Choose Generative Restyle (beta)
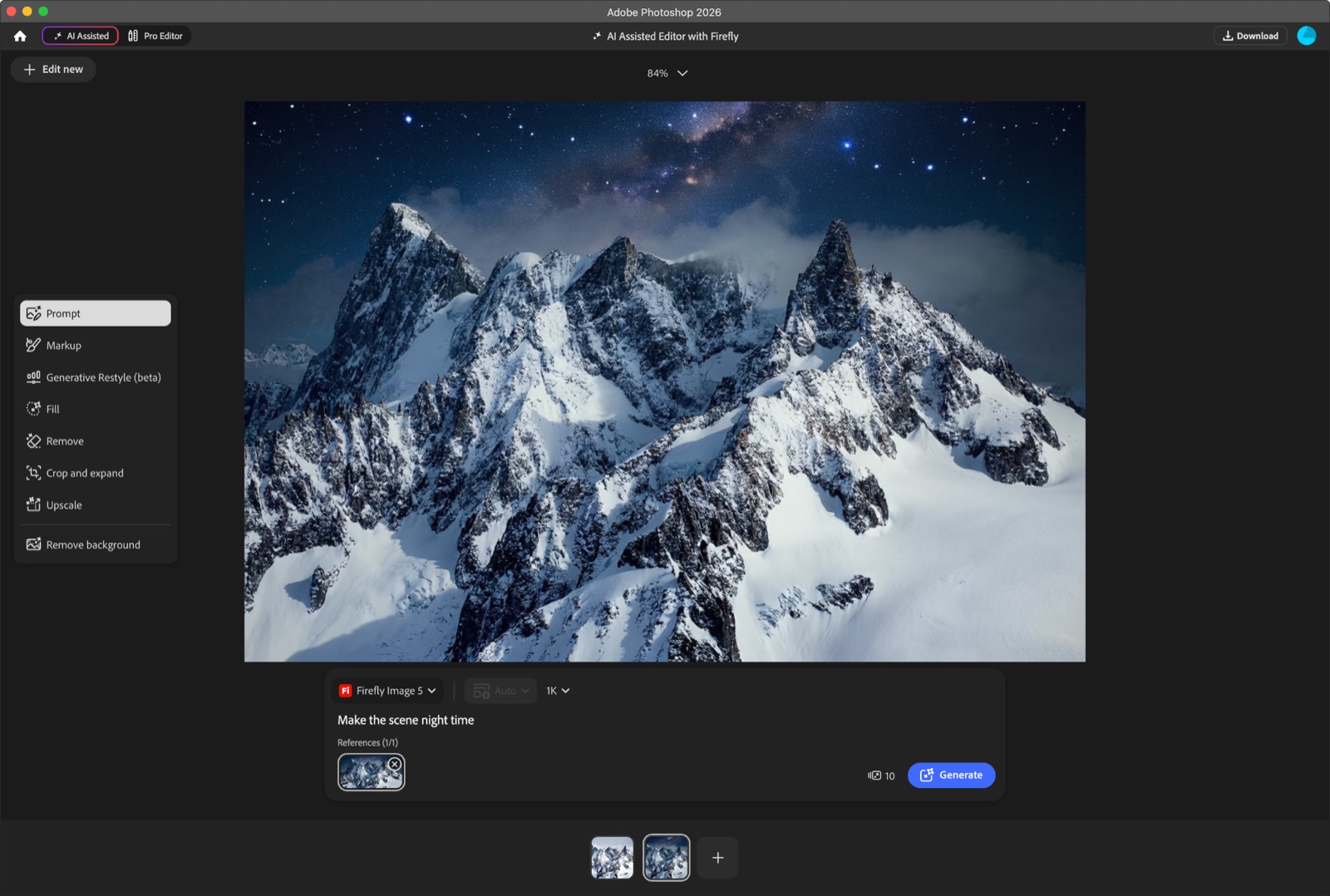1330x896 pixels. click(x=96, y=377)
